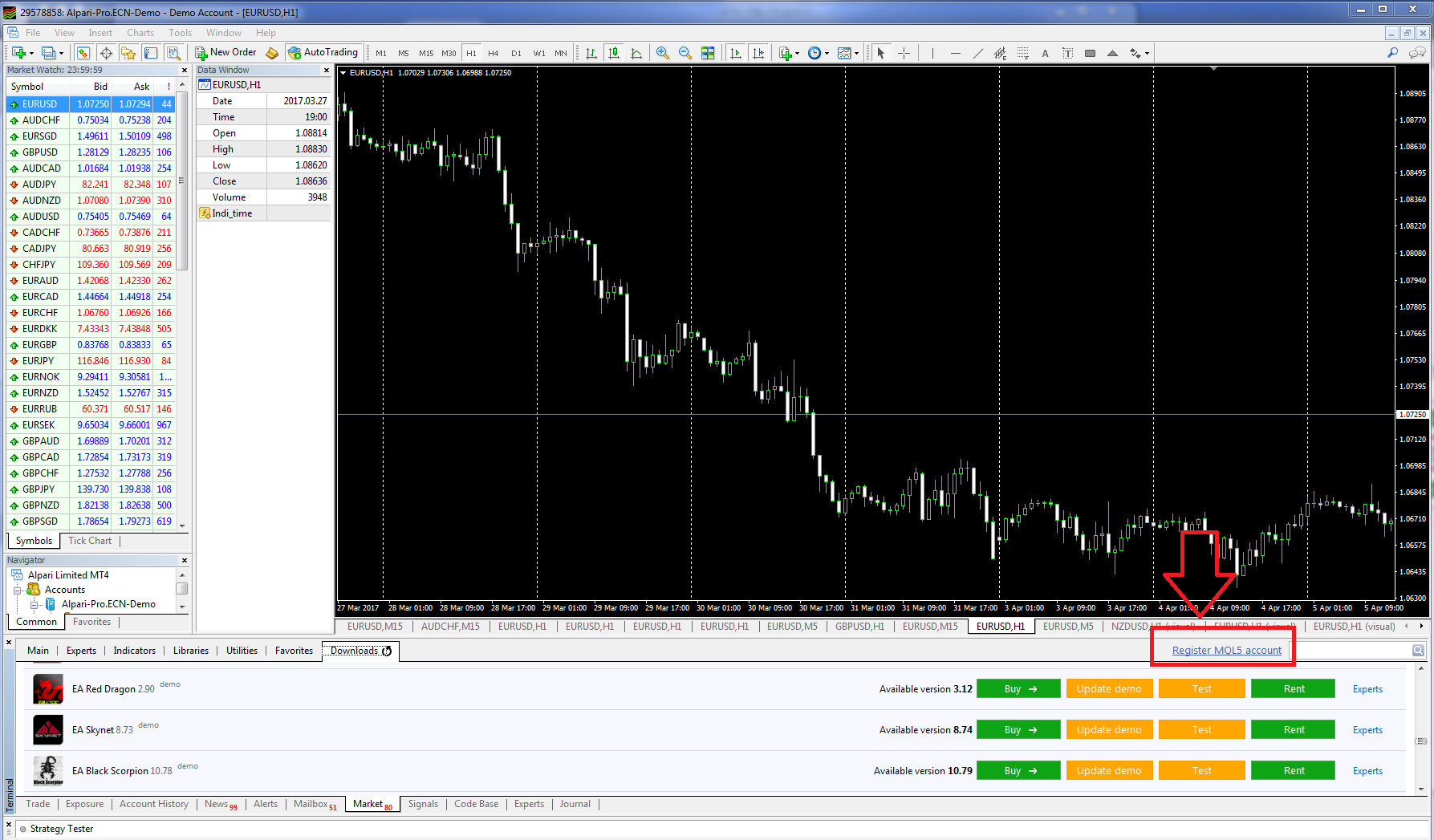
Task: Expand the Indicators dropdown arrow
Action: point(797,54)
